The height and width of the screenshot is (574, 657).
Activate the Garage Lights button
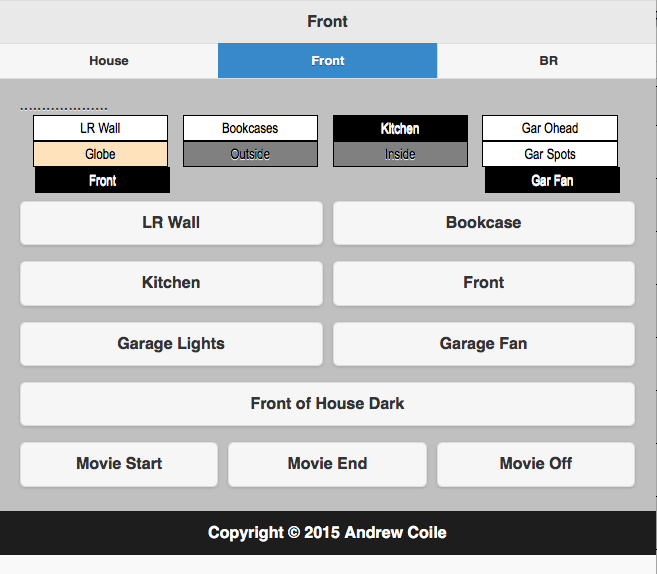pyautogui.click(x=171, y=344)
